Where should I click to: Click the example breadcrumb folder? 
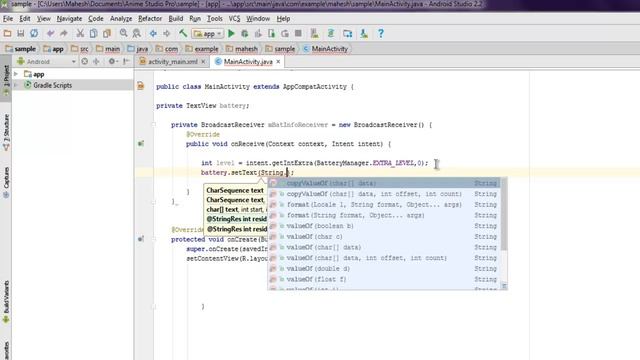[x=202, y=49]
